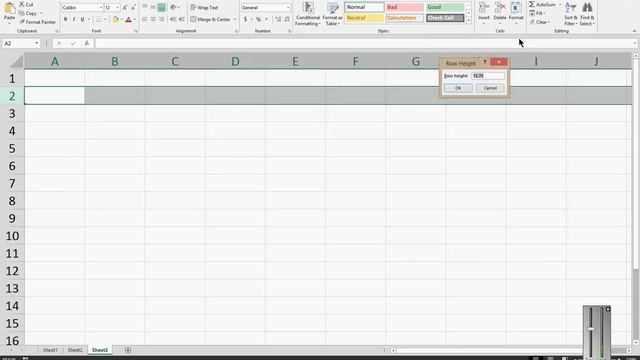The width and height of the screenshot is (640, 360).
Task: Decrease decimal places
Action: tap(287, 19)
